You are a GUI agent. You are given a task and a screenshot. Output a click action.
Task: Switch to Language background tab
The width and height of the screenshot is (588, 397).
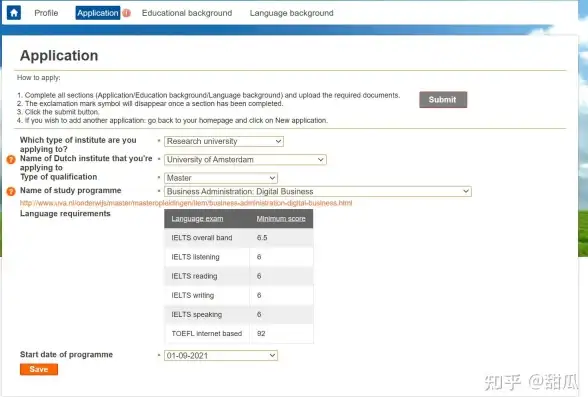click(x=291, y=13)
